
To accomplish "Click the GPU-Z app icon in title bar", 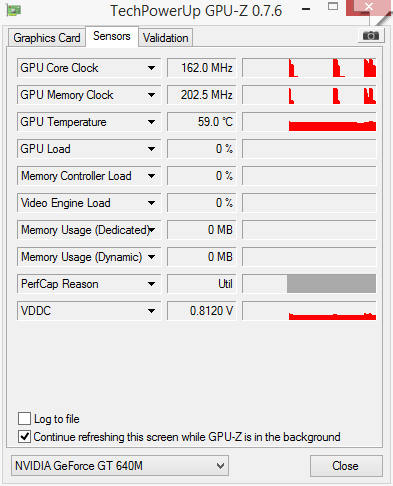I will (x=14, y=10).
